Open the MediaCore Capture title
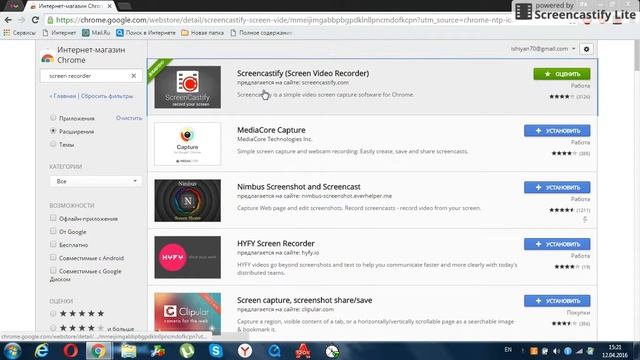This screenshot has width=640, height=360. pyautogui.click(x=271, y=130)
